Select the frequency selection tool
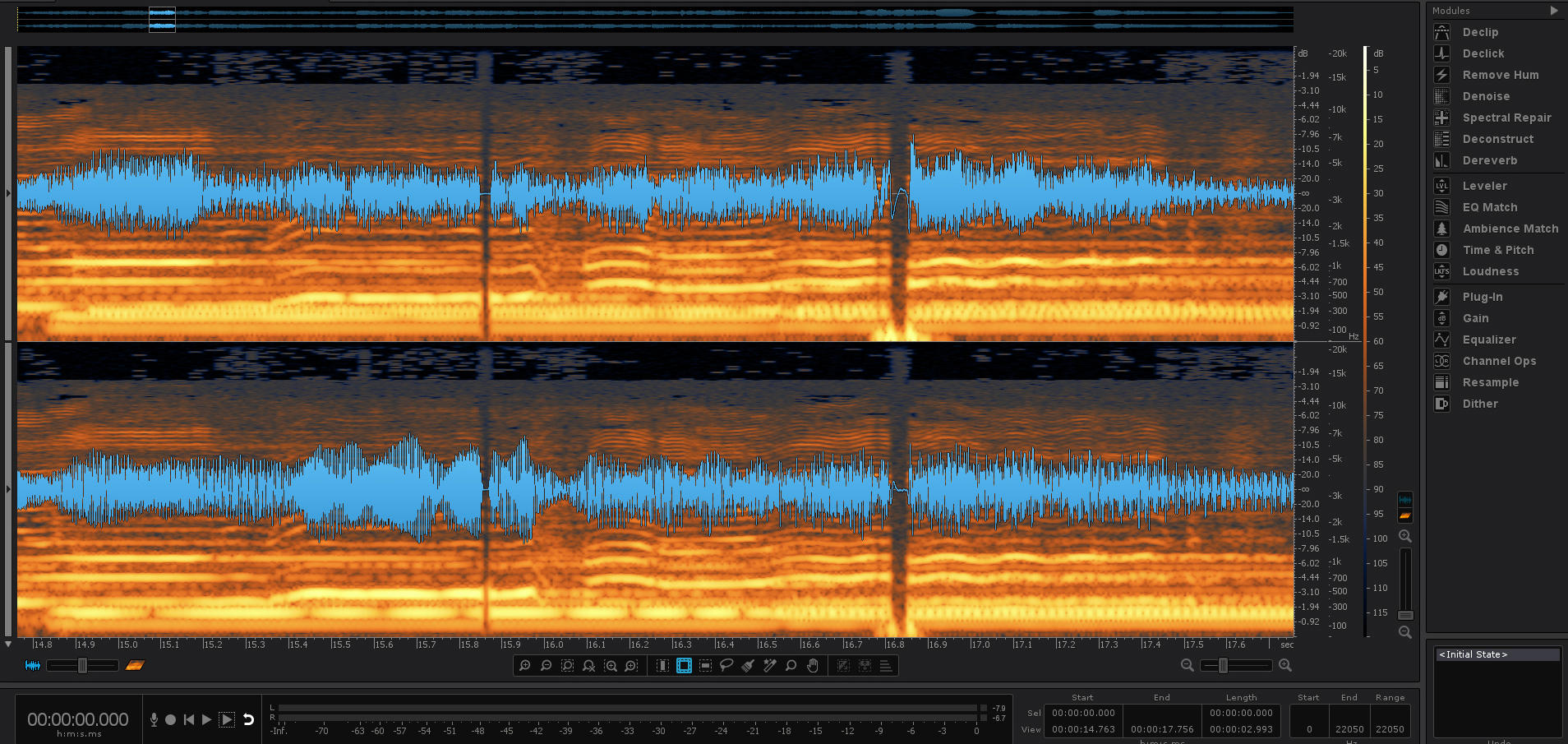This screenshot has width=1568, height=744. (x=705, y=666)
